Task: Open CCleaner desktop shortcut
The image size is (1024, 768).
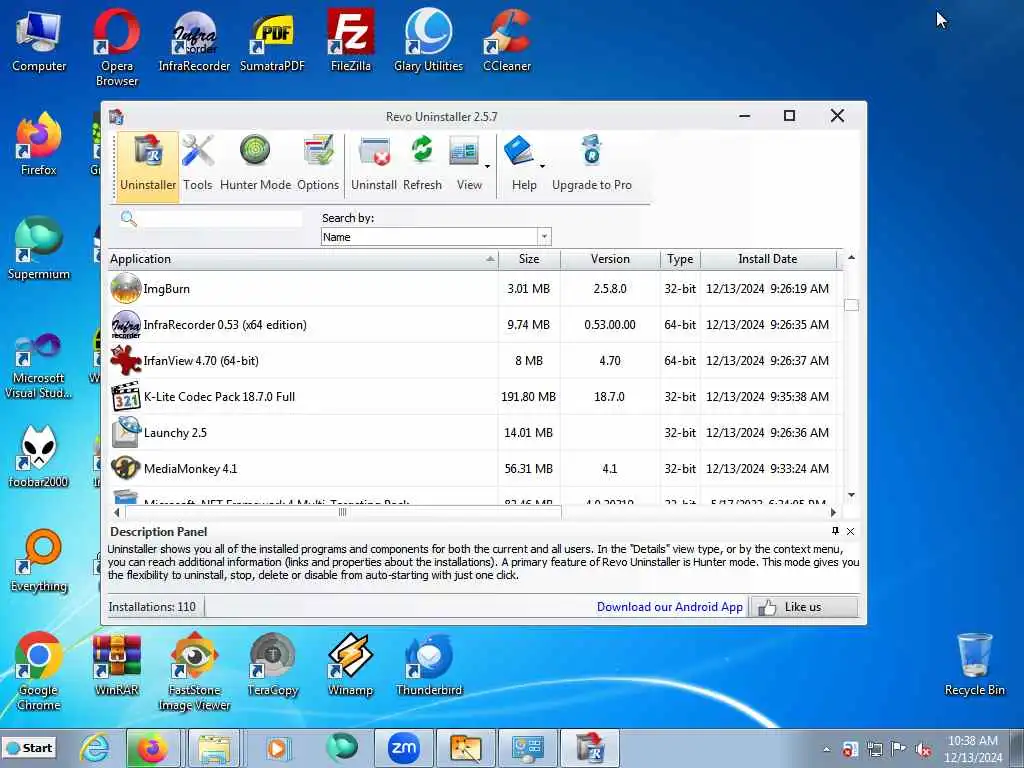Action: [x=507, y=40]
